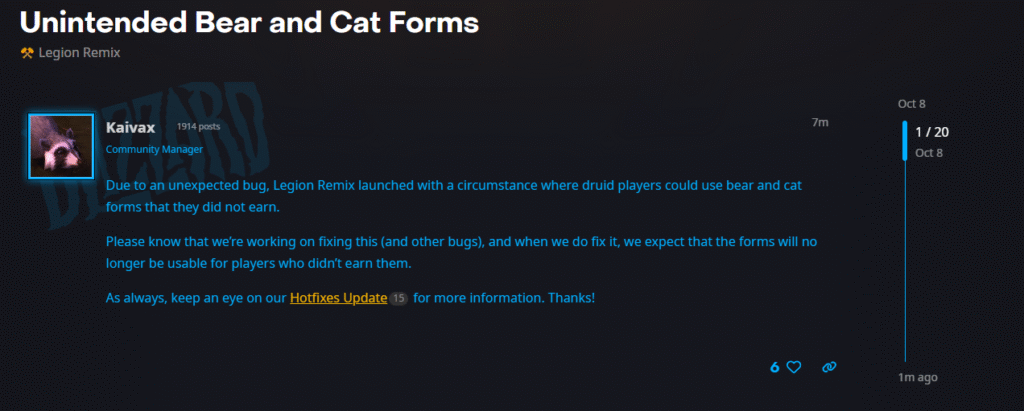Click the Unintended Bear and Cat Forms title
Screen dimensions: 1024x411
249,21
